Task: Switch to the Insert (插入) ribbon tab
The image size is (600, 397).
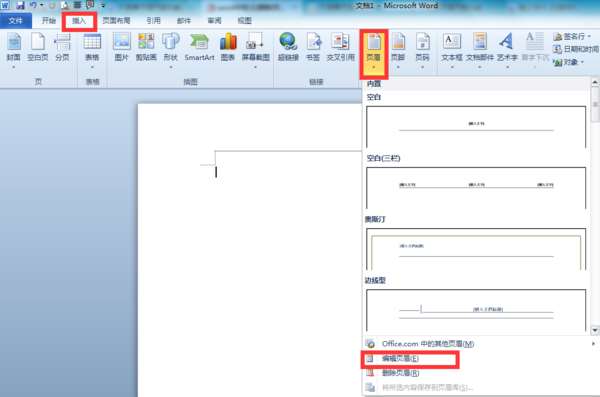Action: pyautogui.click(x=79, y=21)
